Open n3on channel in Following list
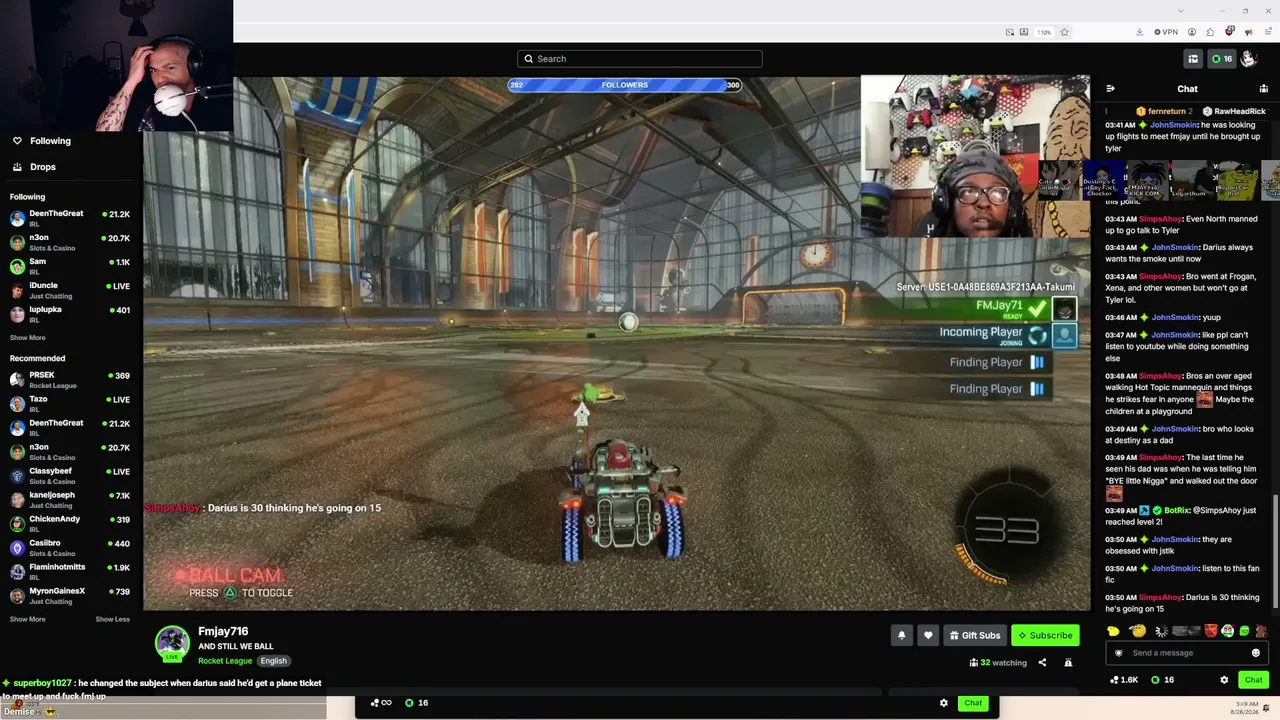 70,241
